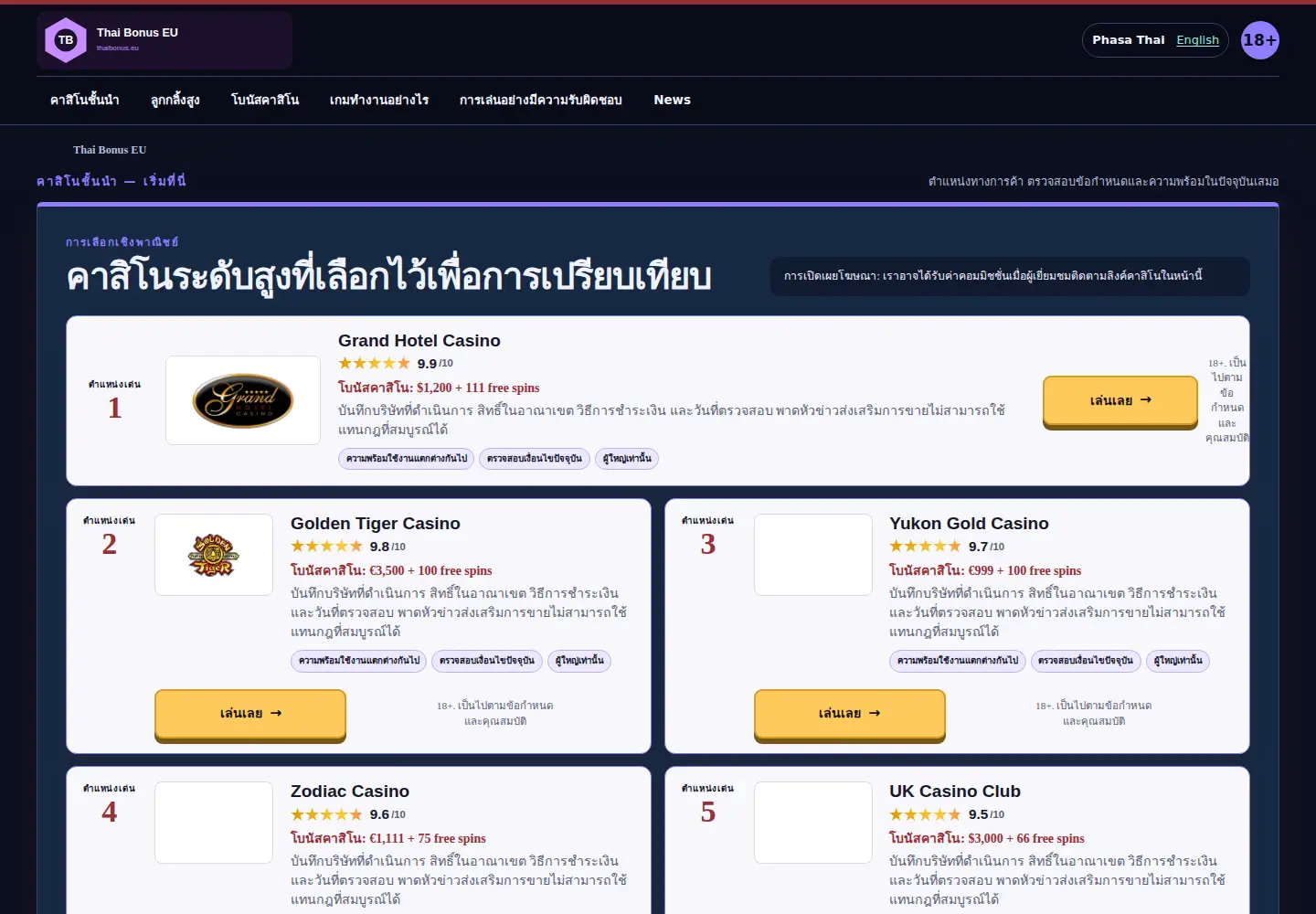Click the star rating for Grand Hotel Casino
This screenshot has height=914, width=1316.
tap(374, 364)
